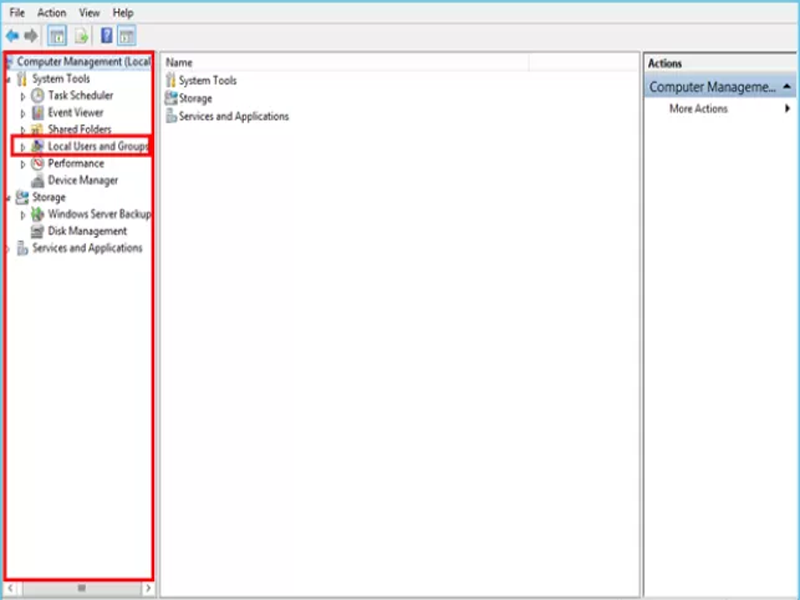
Task: Click the tree pane's scroll right arrow
Action: (x=148, y=588)
